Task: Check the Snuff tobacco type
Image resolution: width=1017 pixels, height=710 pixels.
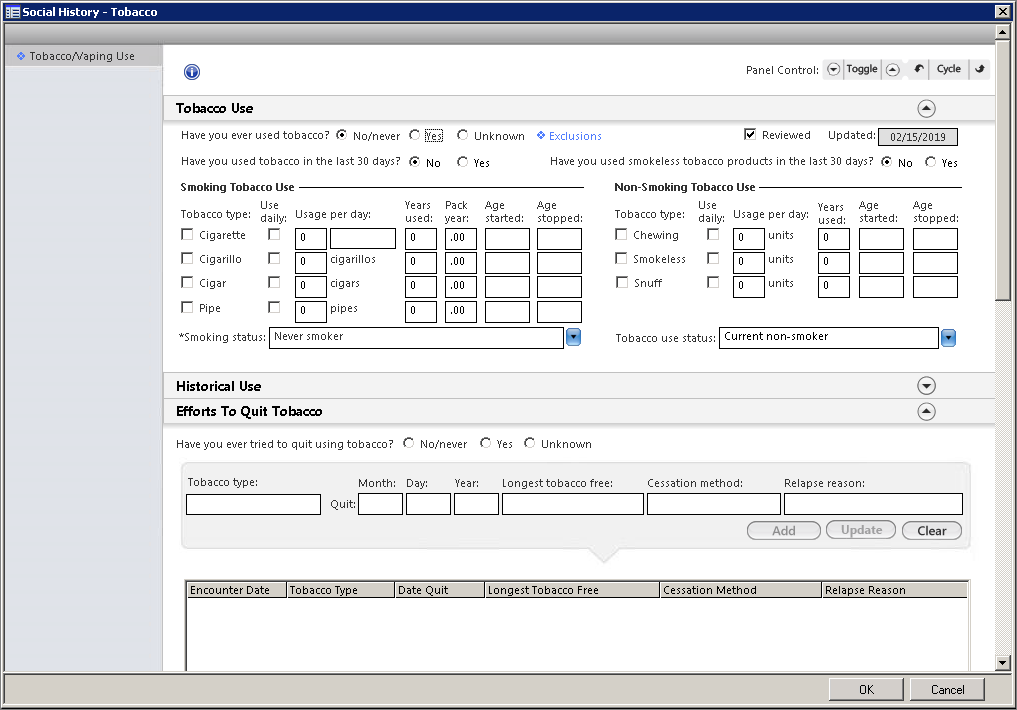Action: 621,282
